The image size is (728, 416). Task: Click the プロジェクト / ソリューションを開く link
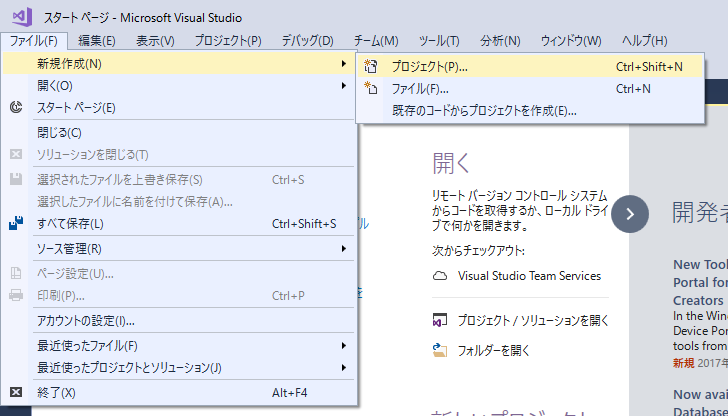point(533,320)
